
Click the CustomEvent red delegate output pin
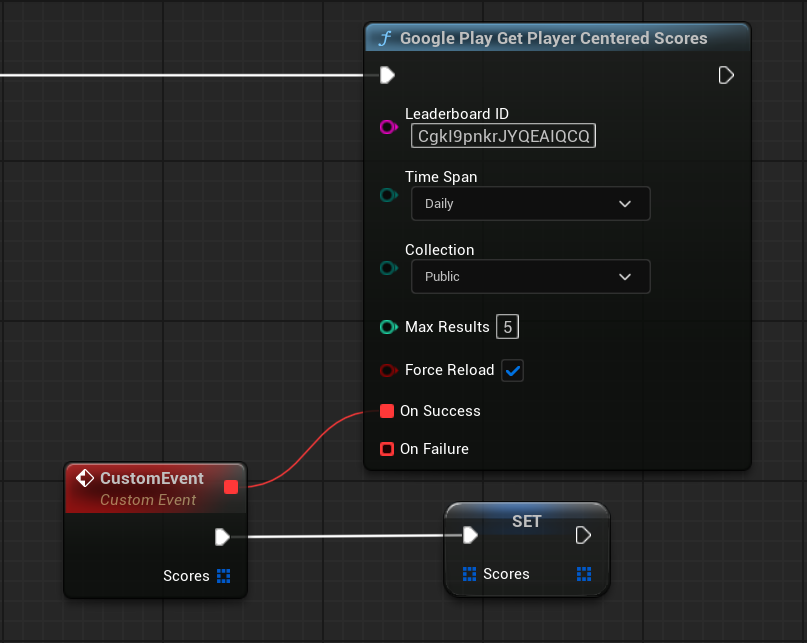click(x=231, y=487)
